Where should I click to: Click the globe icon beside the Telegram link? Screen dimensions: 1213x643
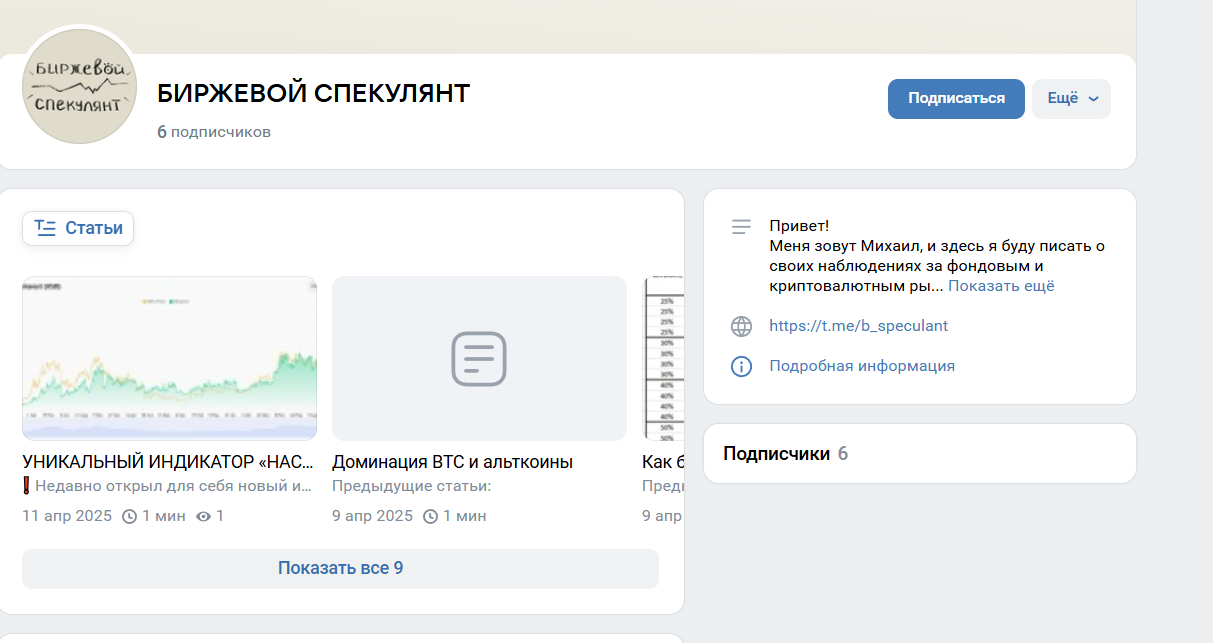click(741, 326)
